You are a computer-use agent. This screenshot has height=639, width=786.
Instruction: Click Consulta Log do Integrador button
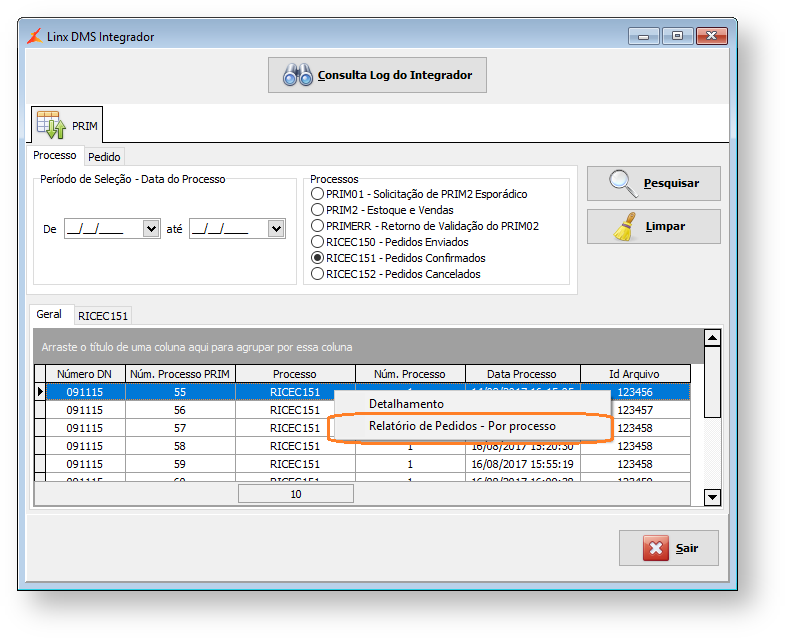coord(377,75)
